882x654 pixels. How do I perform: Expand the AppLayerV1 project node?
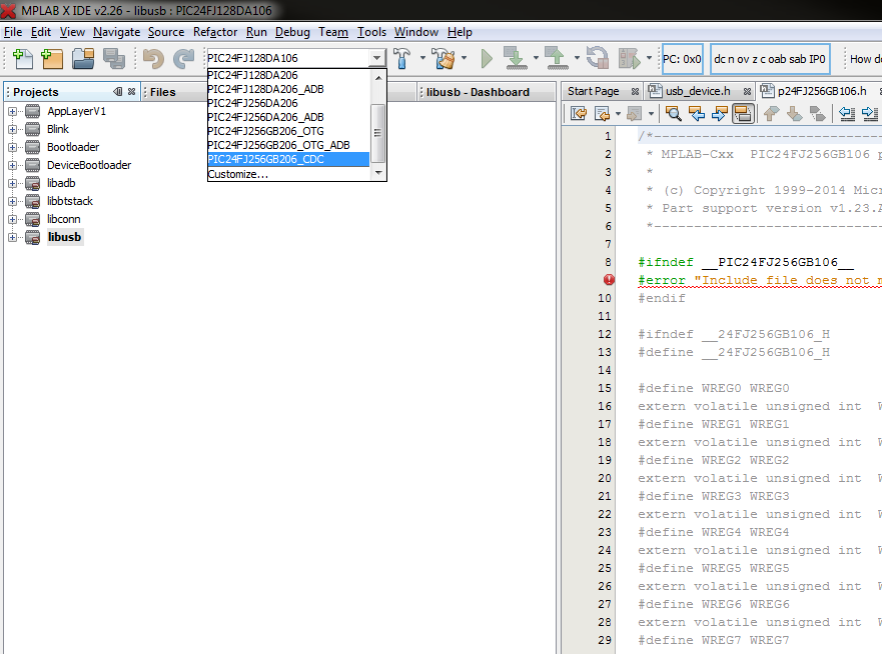click(13, 111)
